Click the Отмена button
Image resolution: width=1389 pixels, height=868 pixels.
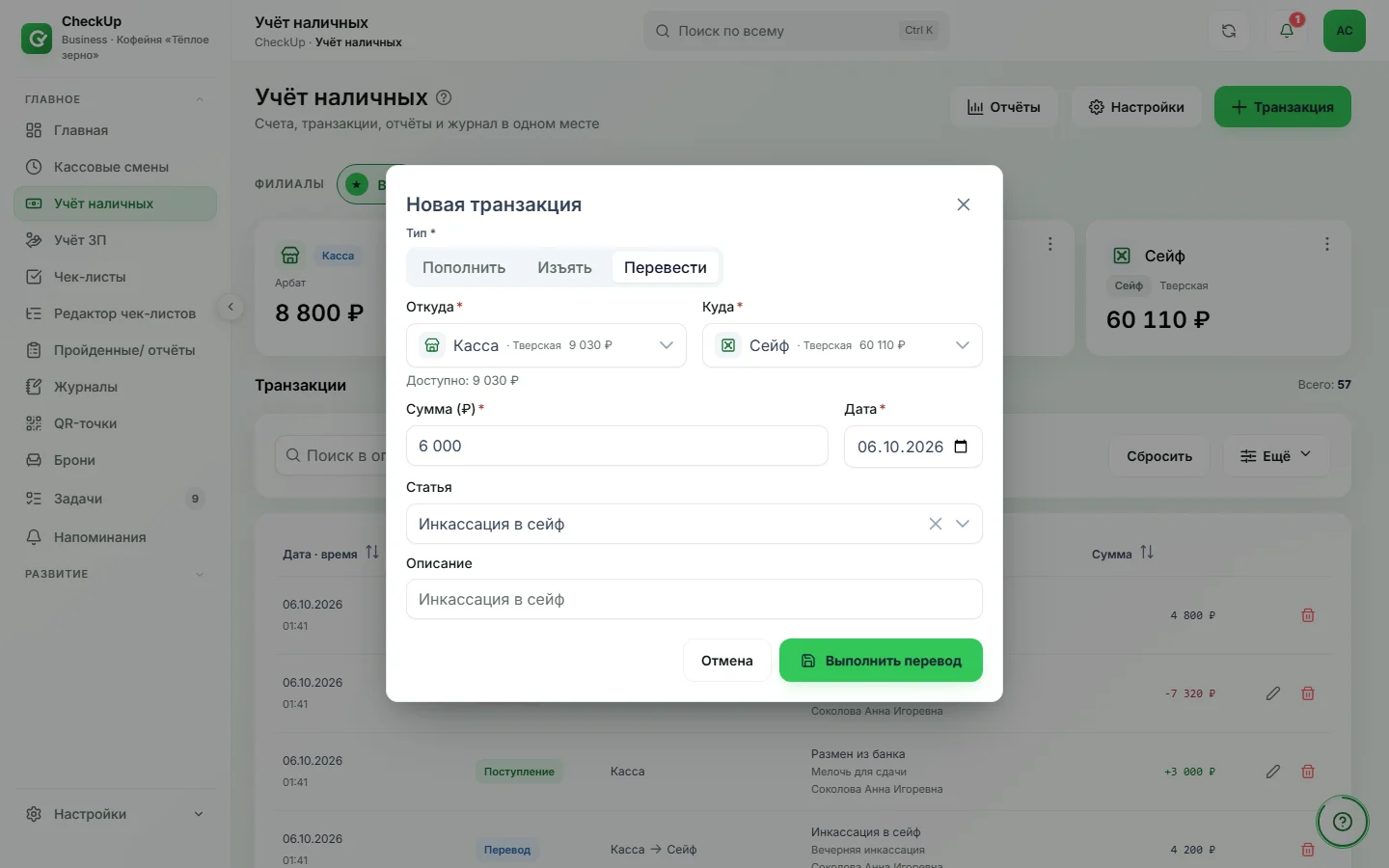coord(727,661)
